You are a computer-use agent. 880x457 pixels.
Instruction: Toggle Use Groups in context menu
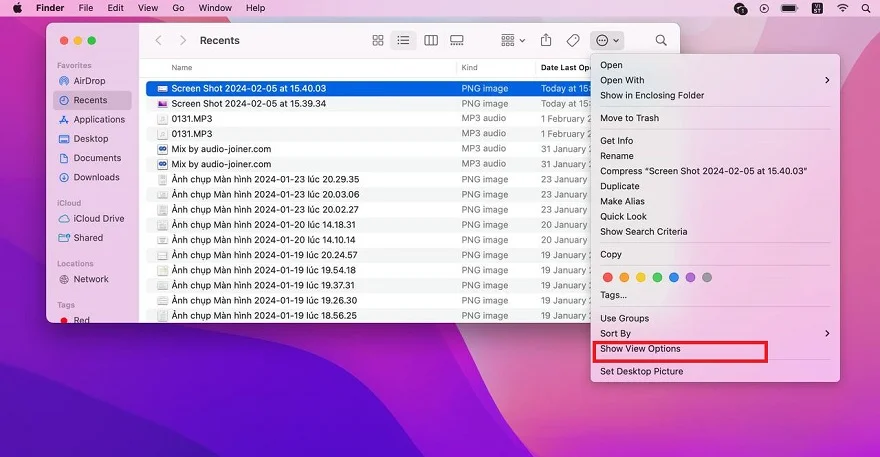click(x=624, y=318)
